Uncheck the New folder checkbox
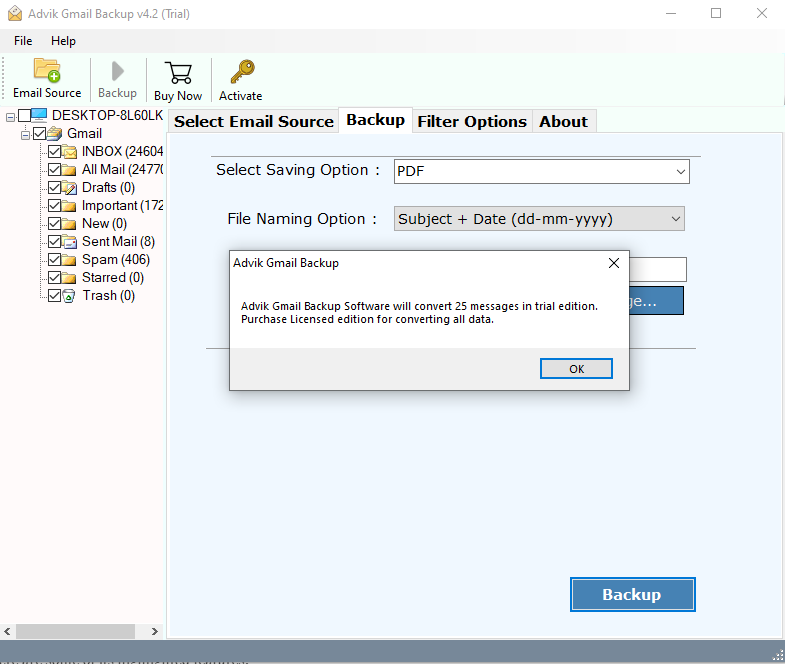The height and width of the screenshot is (664, 785). (x=55, y=224)
